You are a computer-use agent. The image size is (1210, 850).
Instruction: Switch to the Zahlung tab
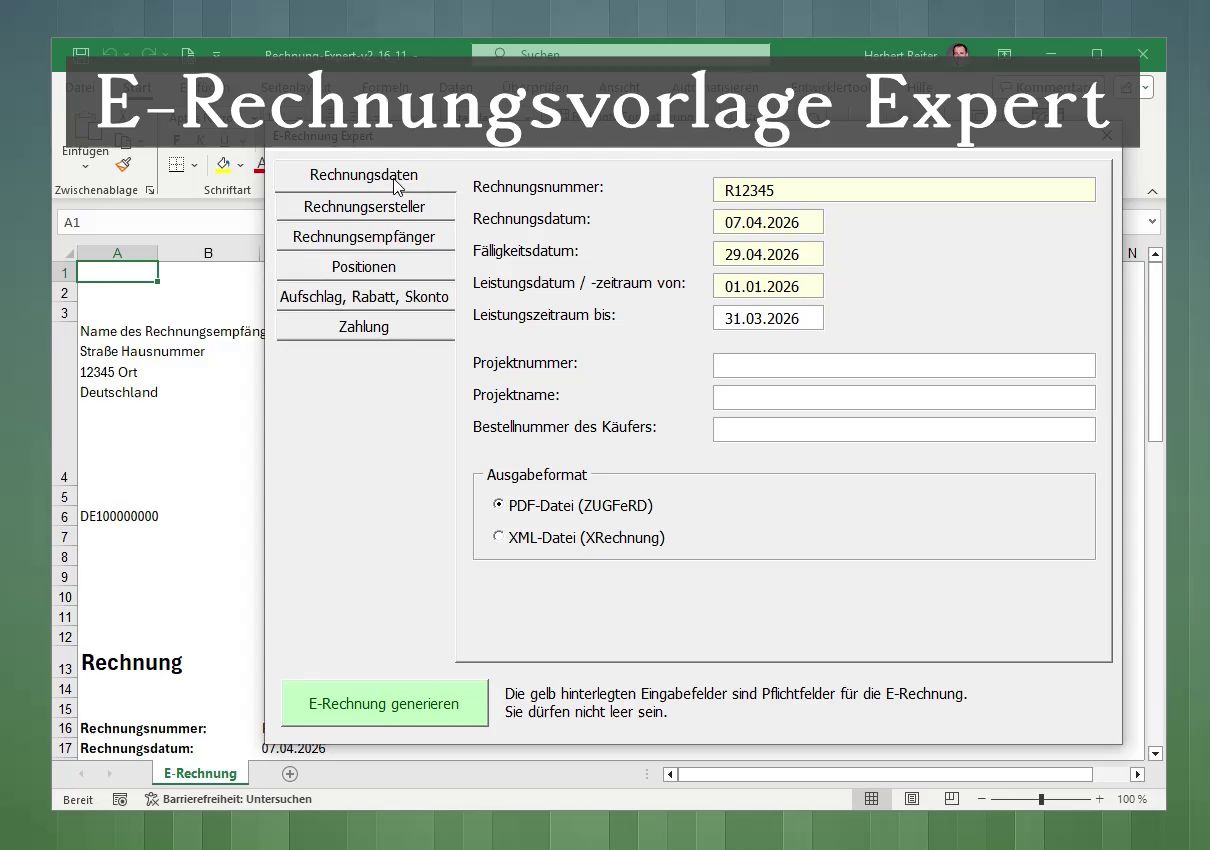(x=364, y=327)
